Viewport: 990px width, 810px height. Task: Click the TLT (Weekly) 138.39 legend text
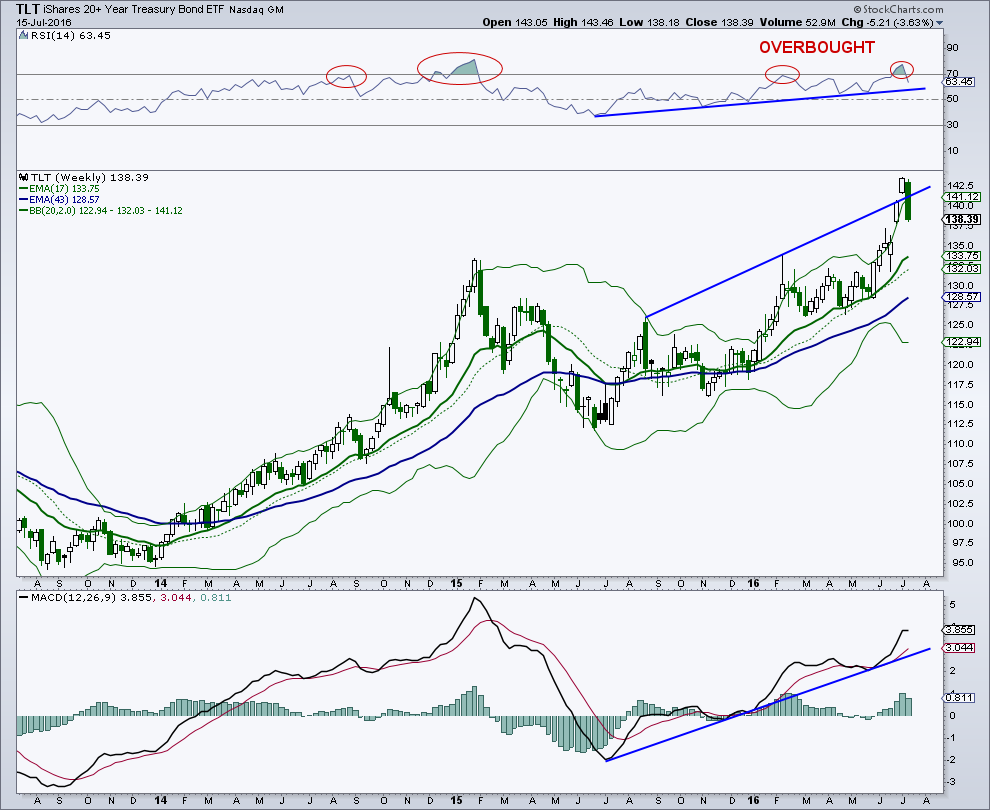pyautogui.click(x=89, y=177)
